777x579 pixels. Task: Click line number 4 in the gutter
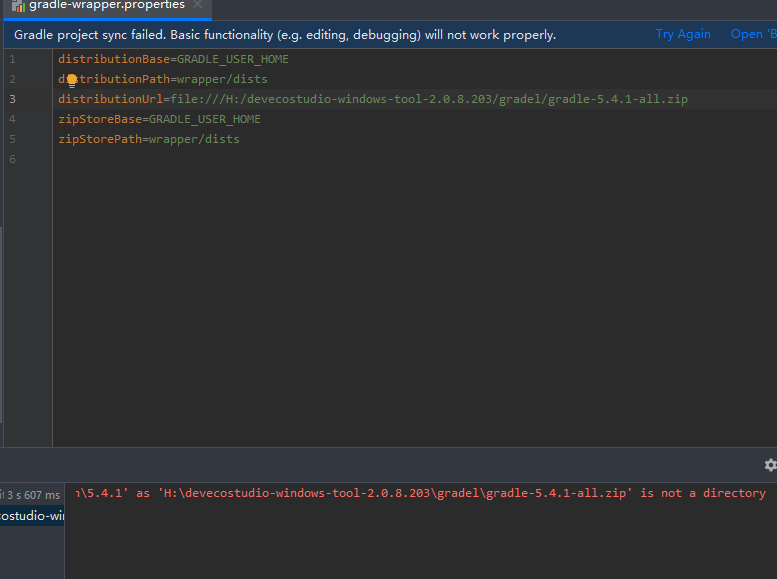coord(12,119)
